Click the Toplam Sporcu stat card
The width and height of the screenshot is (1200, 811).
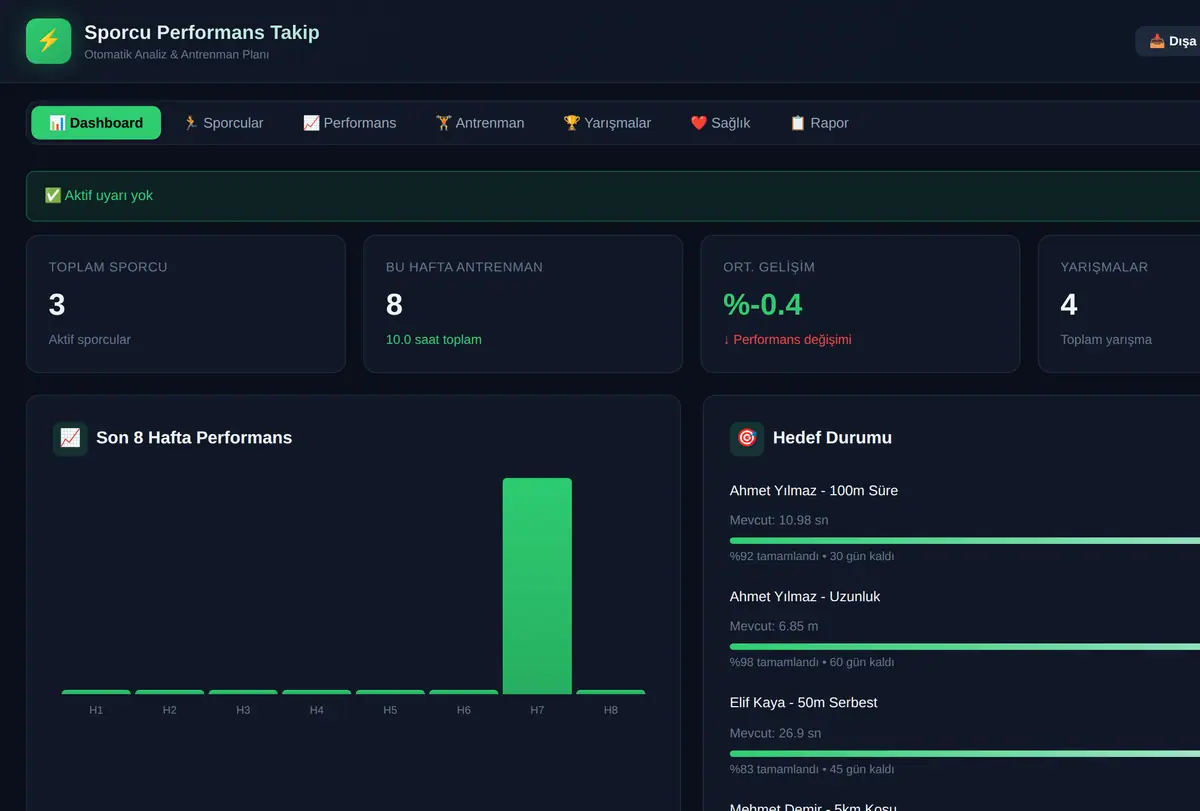coord(186,304)
